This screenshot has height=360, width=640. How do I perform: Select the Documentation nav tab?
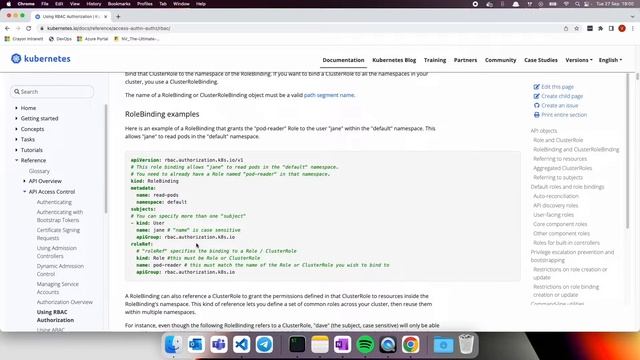click(343, 60)
